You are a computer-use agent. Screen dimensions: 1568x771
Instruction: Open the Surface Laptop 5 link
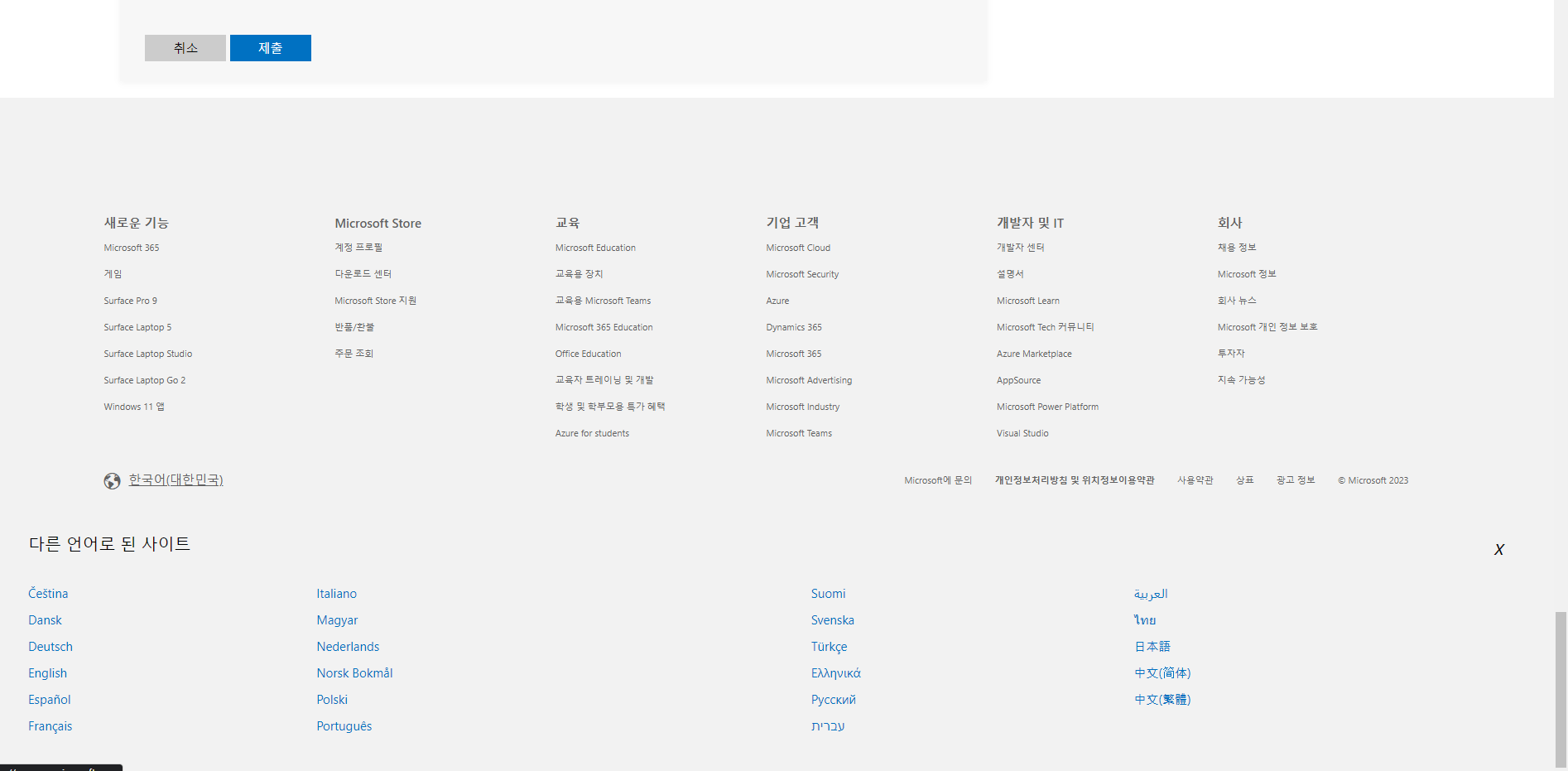[x=137, y=327]
